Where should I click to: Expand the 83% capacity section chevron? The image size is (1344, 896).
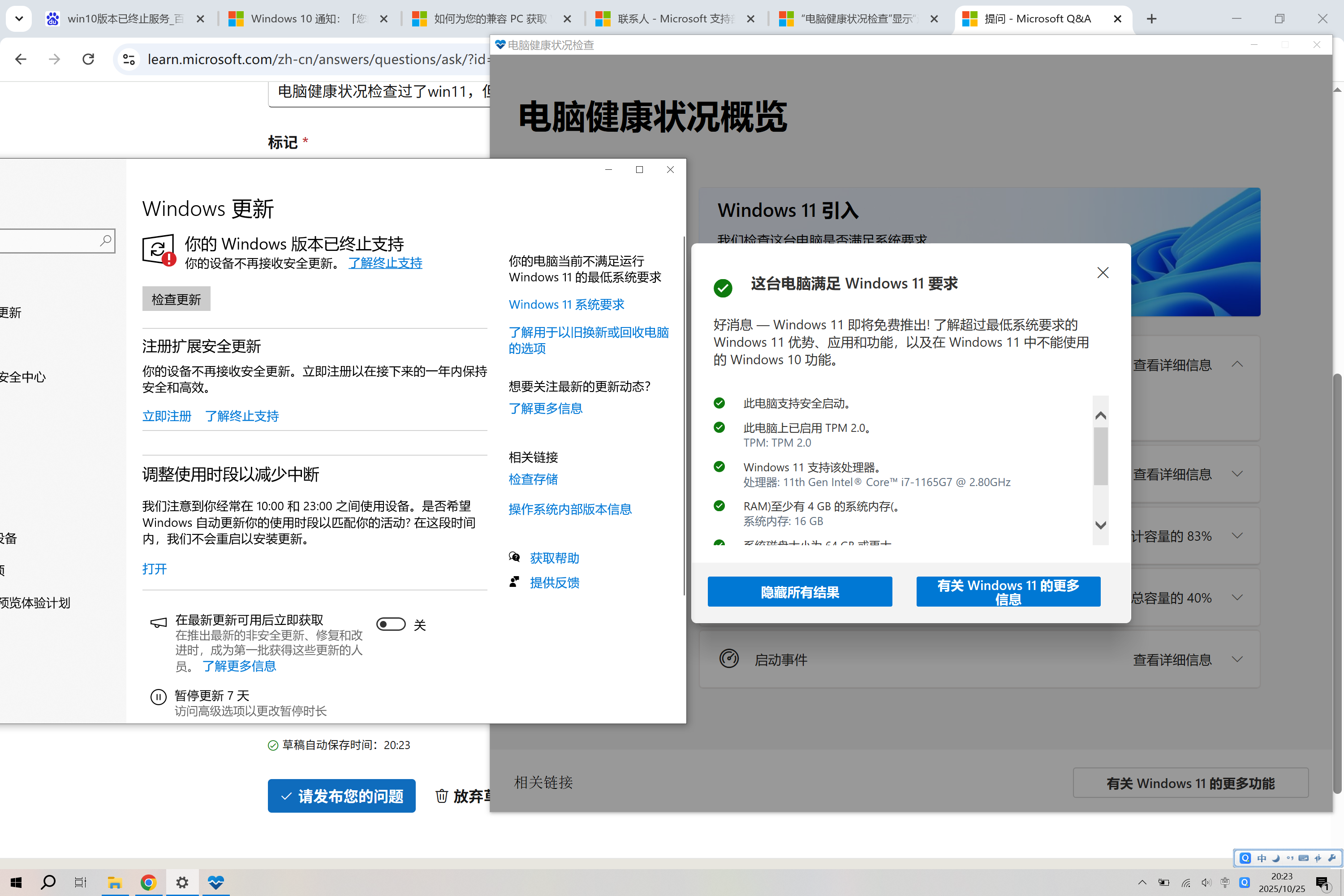(1237, 535)
